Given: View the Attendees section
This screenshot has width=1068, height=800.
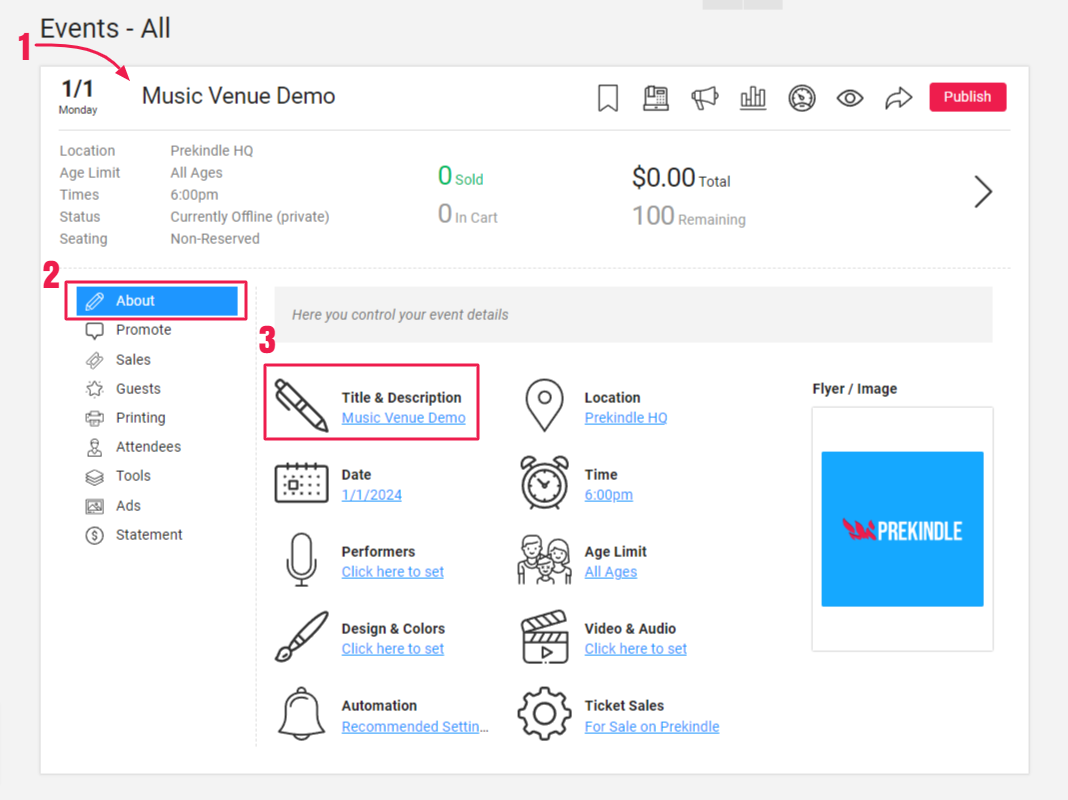Looking at the screenshot, I should (x=148, y=447).
